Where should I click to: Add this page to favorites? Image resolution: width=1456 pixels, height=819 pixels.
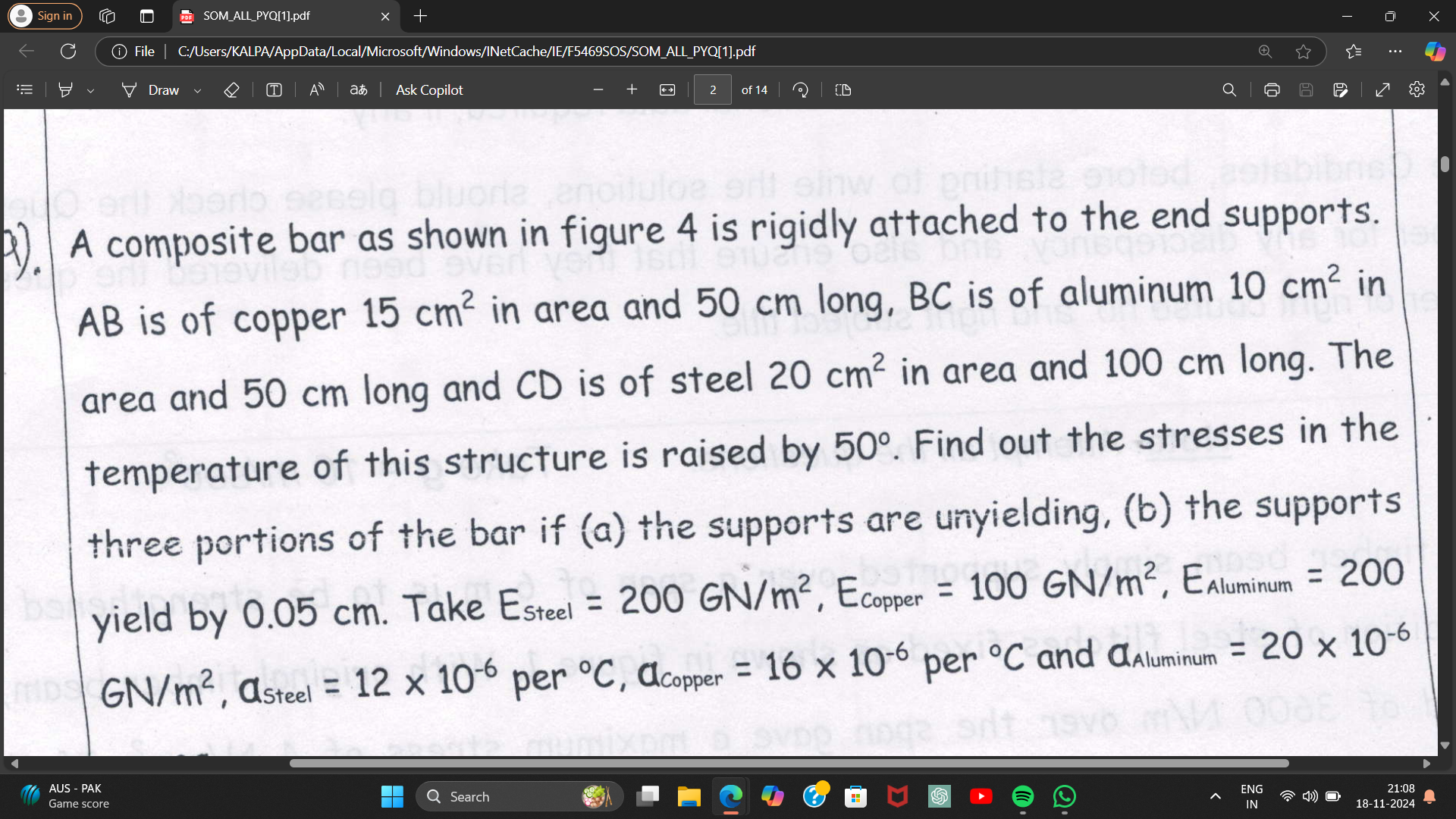point(1304,51)
